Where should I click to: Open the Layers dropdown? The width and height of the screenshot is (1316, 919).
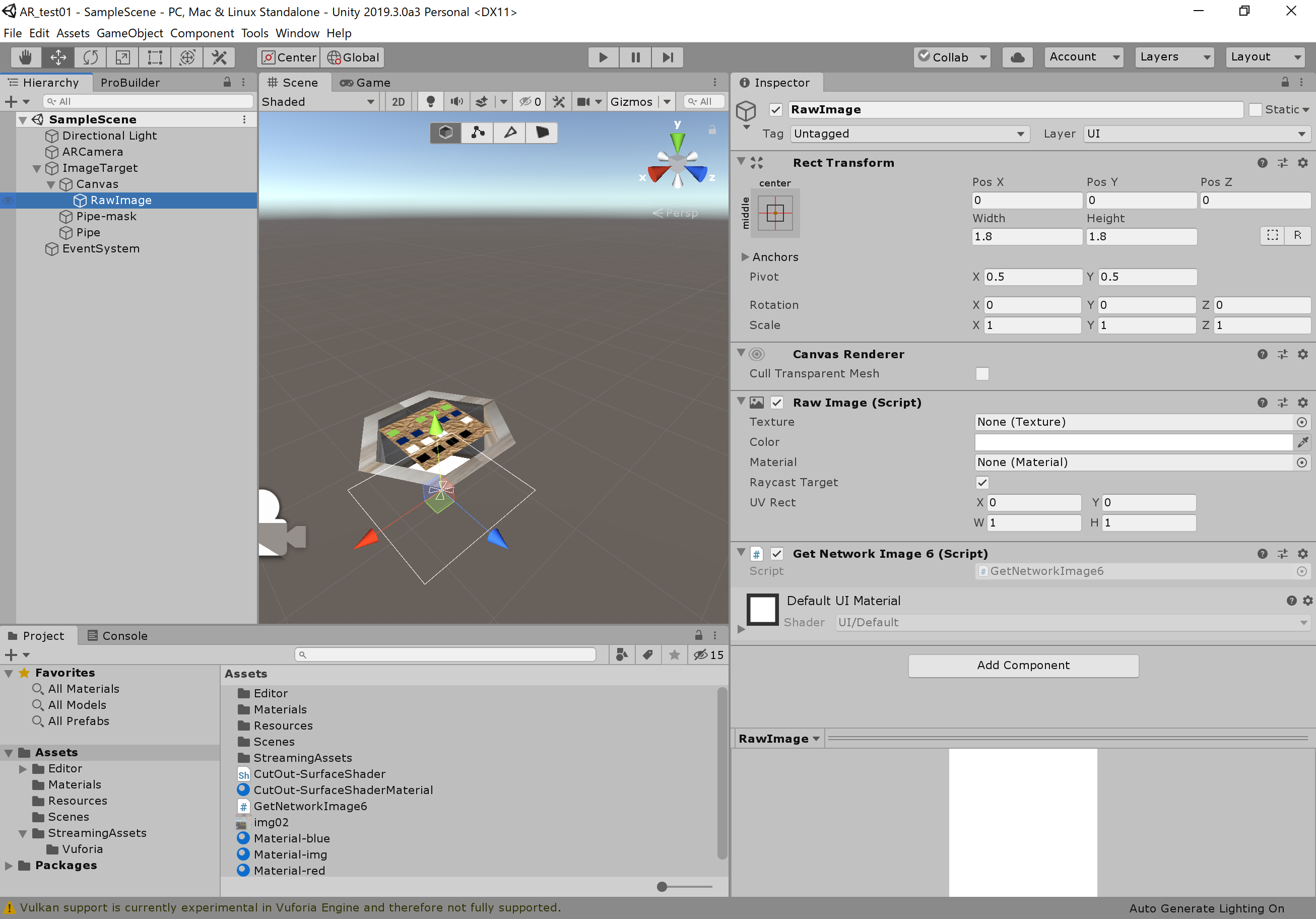(x=1173, y=57)
